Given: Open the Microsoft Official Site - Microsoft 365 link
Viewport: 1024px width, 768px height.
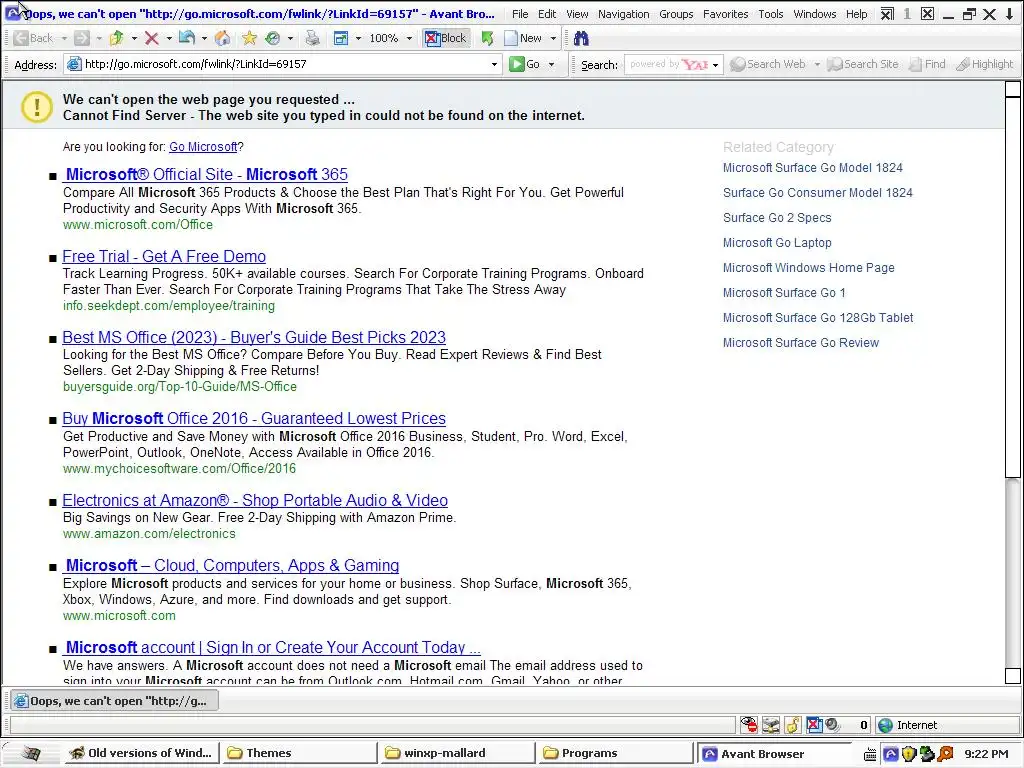Looking at the screenshot, I should click(x=206, y=174).
